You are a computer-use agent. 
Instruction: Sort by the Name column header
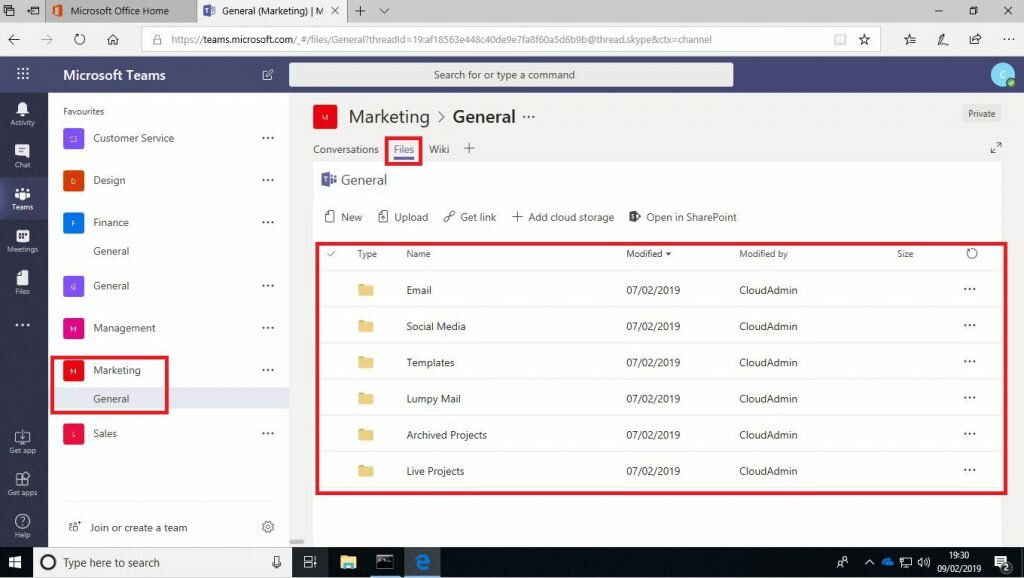pyautogui.click(x=418, y=253)
